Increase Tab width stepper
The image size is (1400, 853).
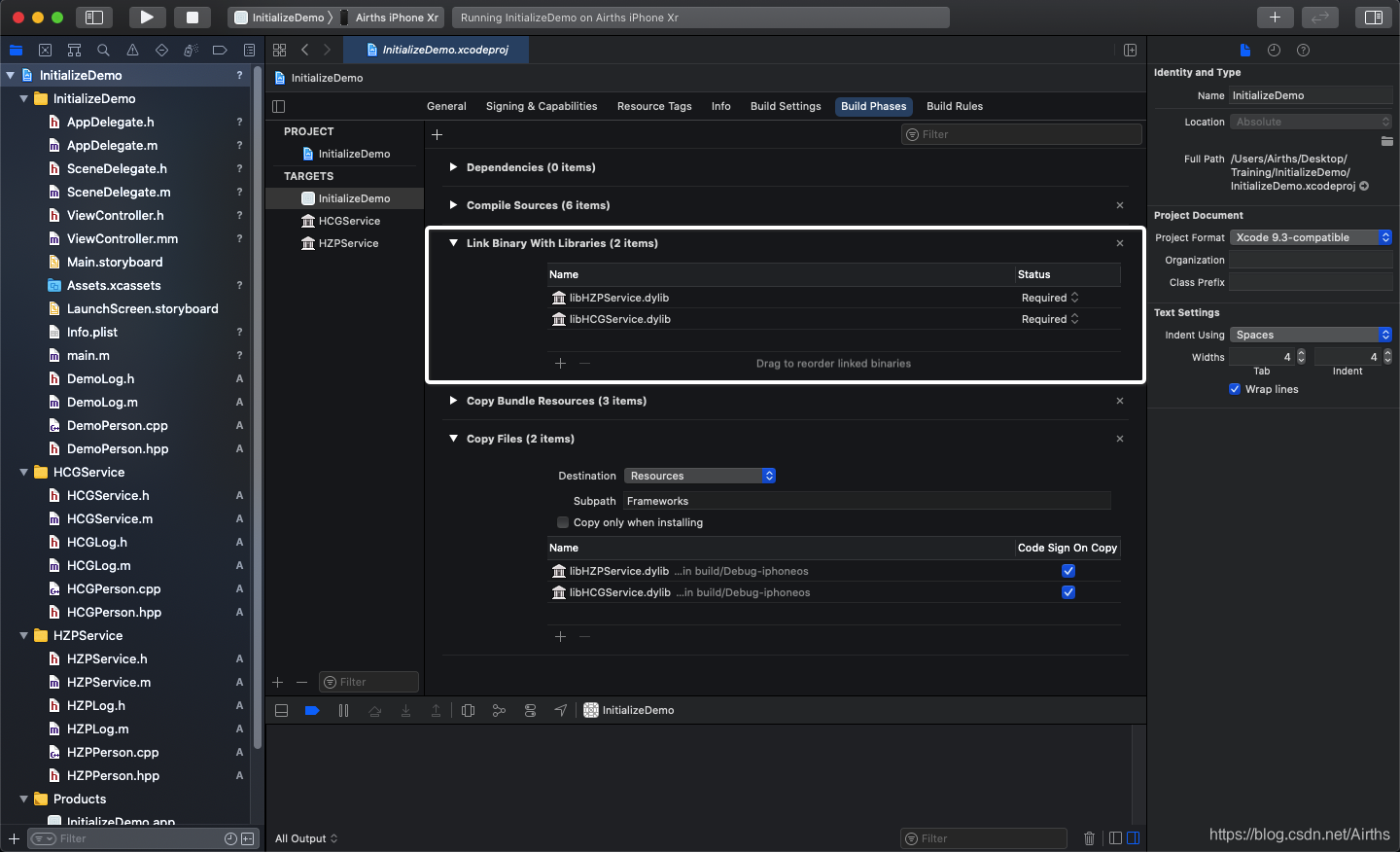[x=1301, y=353]
